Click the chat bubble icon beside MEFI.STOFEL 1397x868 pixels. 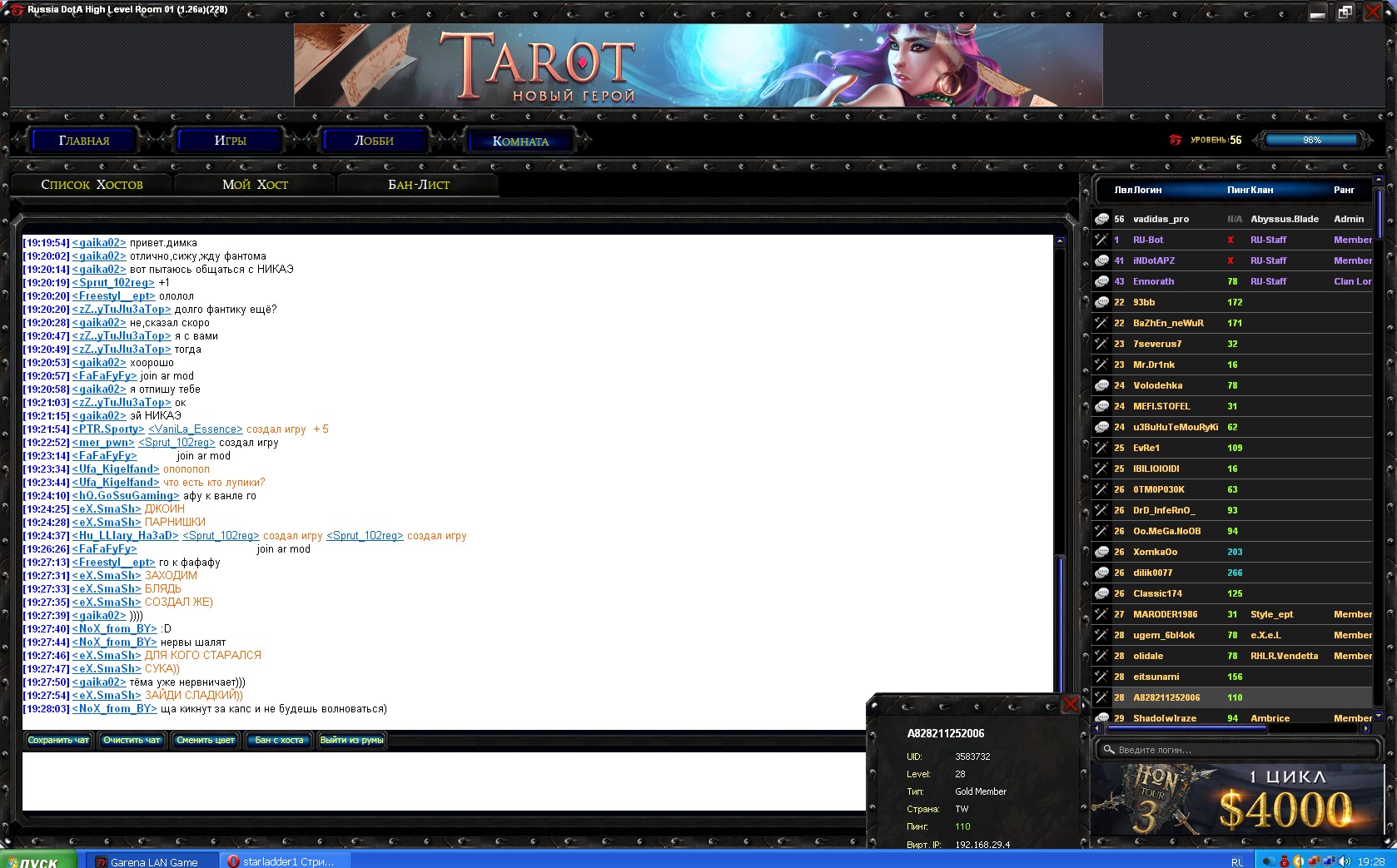point(1101,406)
